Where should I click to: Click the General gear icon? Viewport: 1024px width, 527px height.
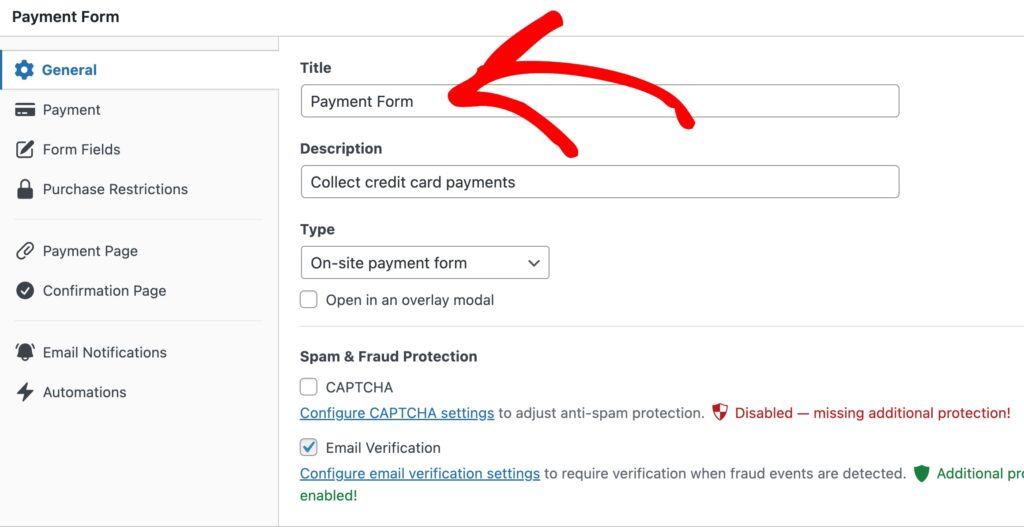(x=25, y=70)
